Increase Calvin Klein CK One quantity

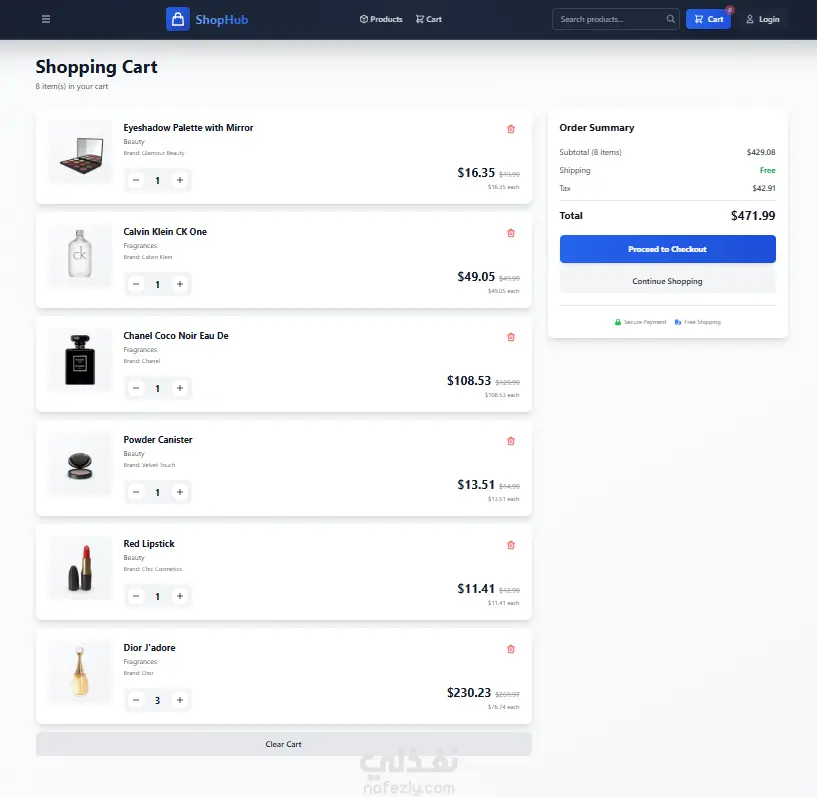click(x=180, y=284)
